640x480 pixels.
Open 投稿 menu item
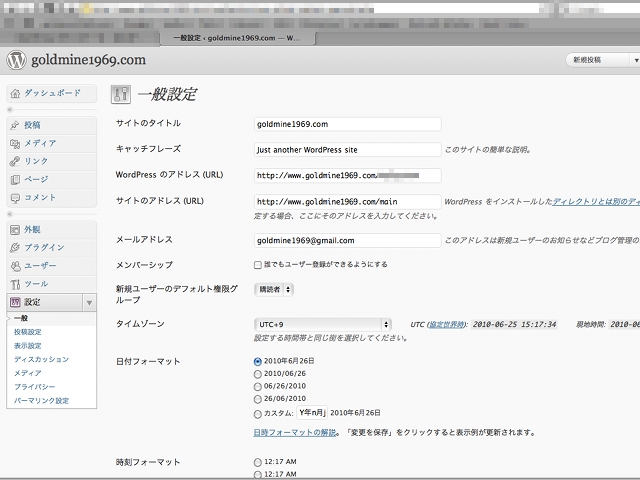click(32, 125)
